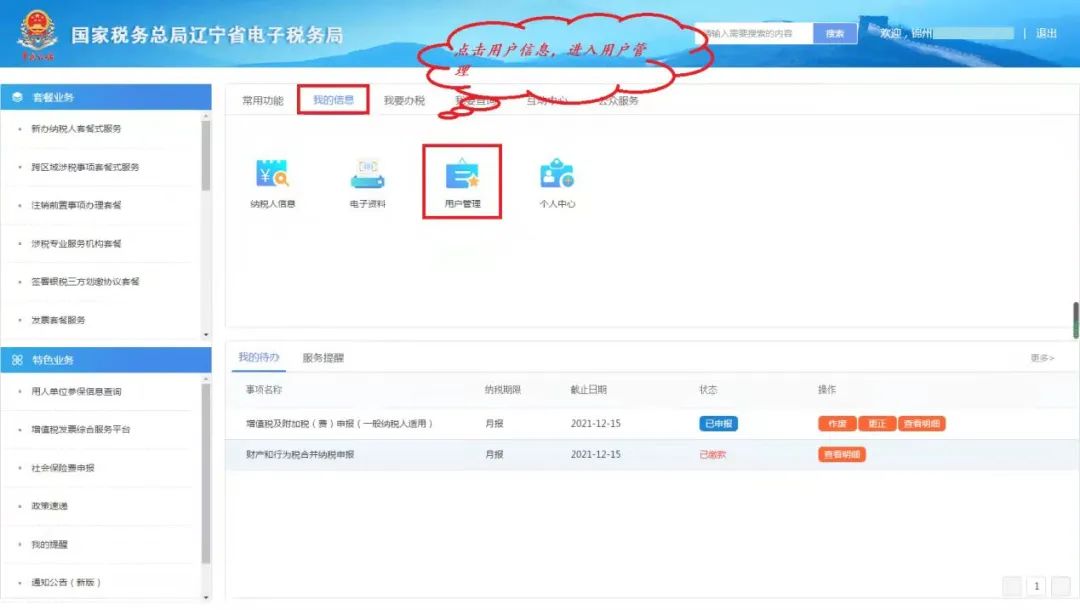Click the 套餐业务 section header icon

[17, 97]
